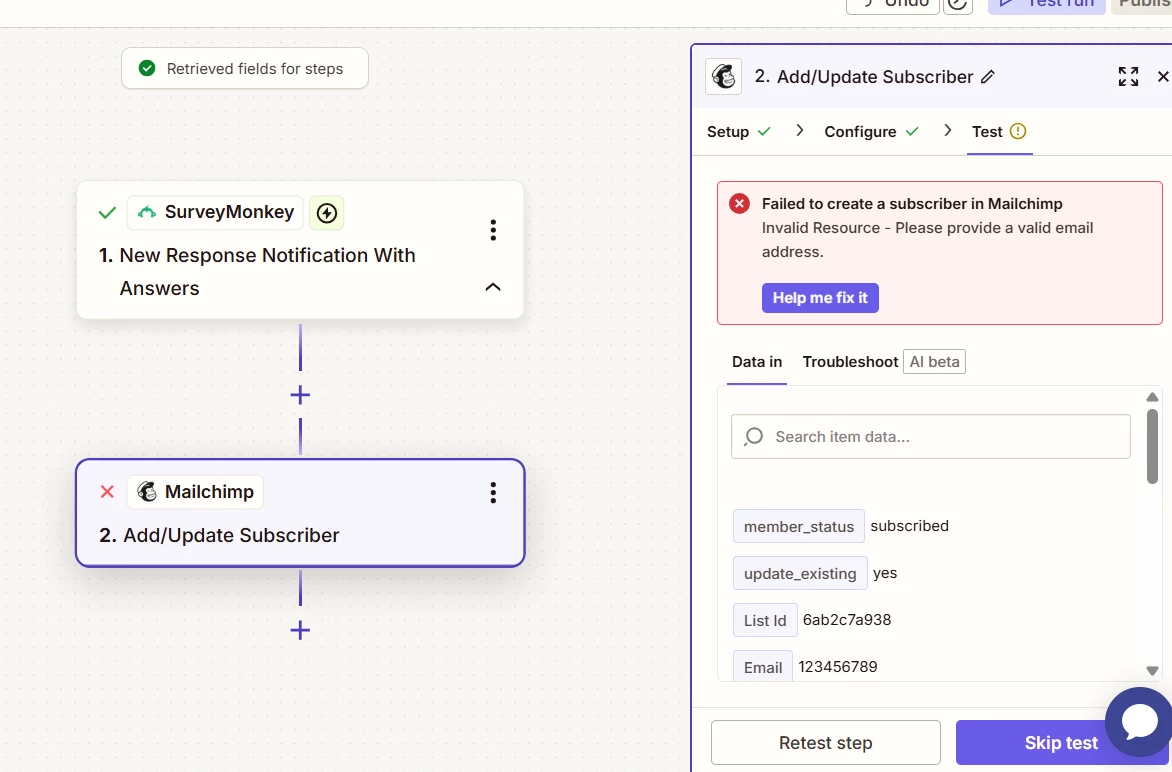
Task: Click the Help me fix it button
Action: coord(820,297)
